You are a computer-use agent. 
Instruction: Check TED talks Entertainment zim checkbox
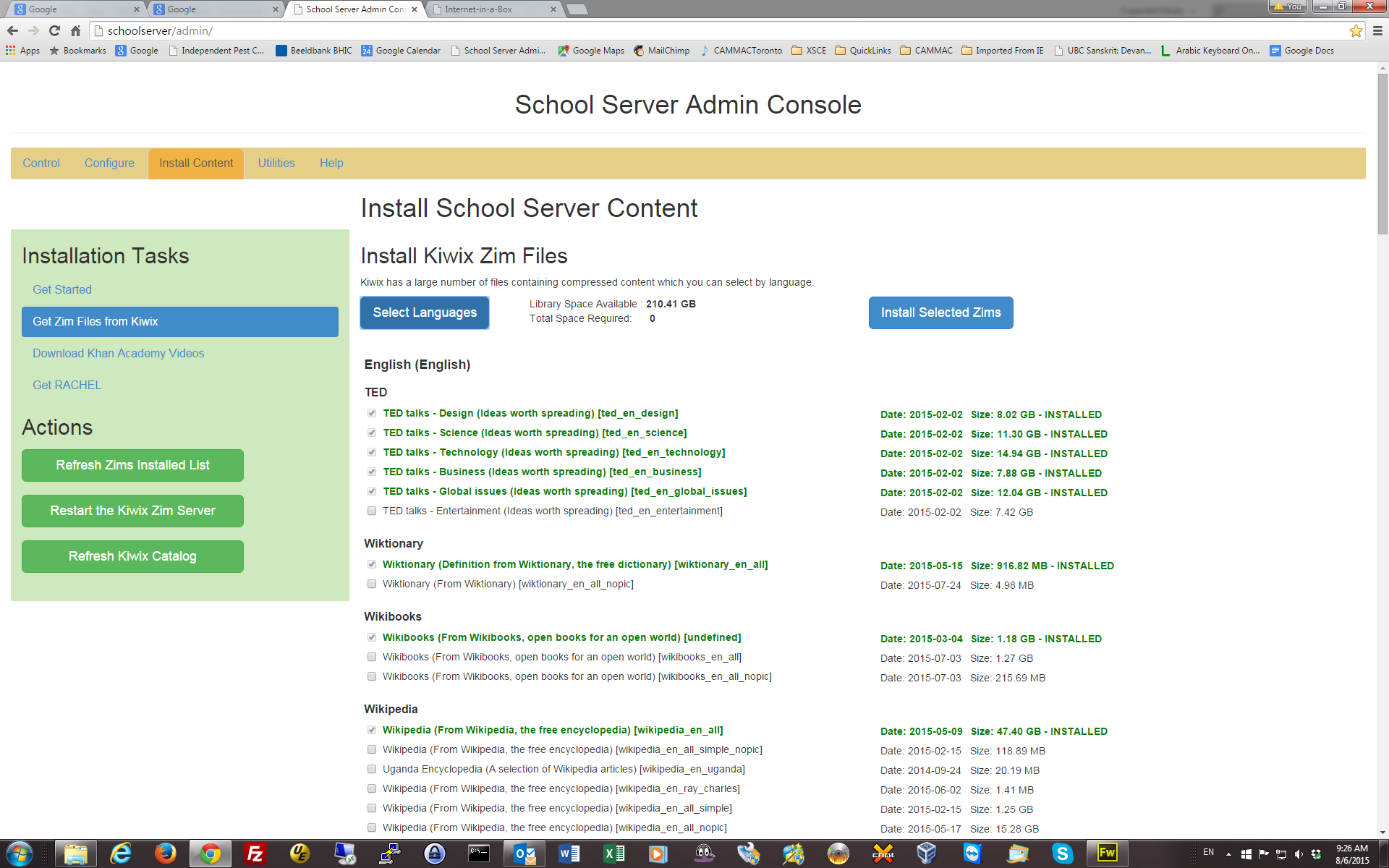pyautogui.click(x=372, y=511)
